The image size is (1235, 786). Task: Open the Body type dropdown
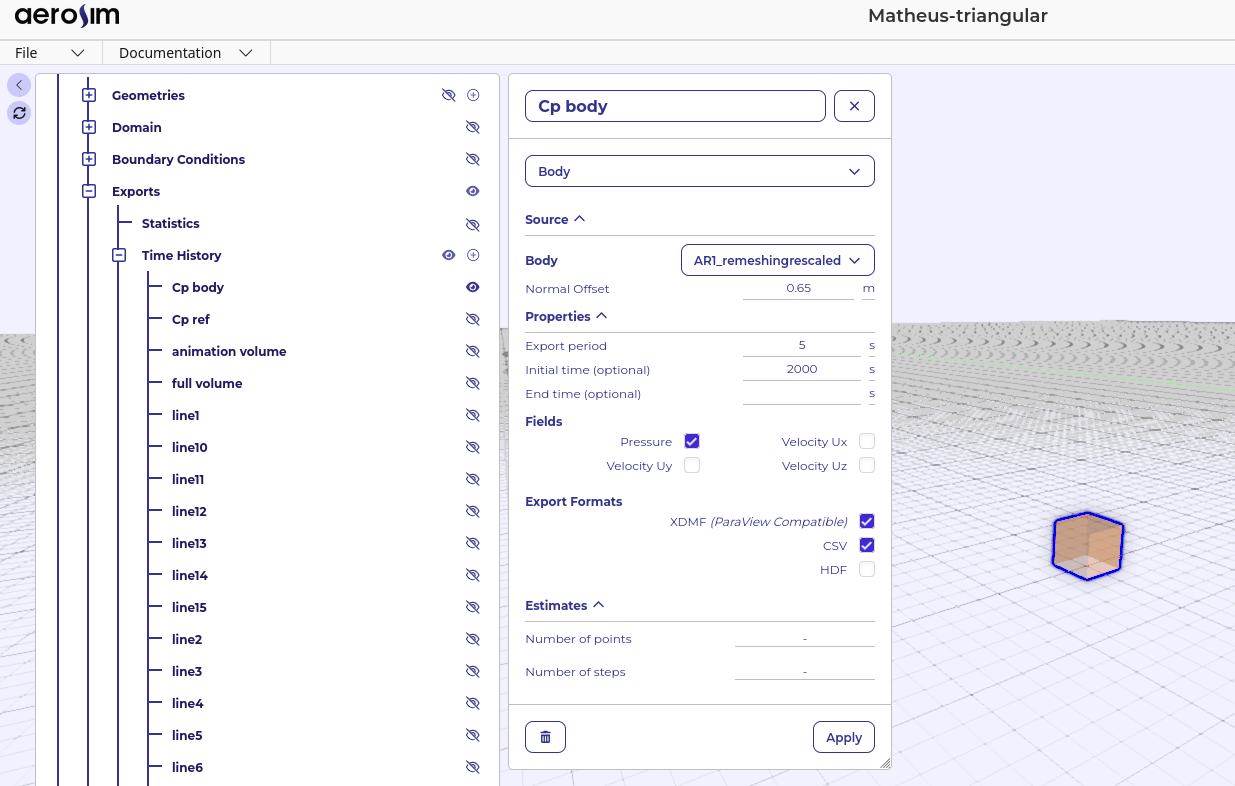699,171
